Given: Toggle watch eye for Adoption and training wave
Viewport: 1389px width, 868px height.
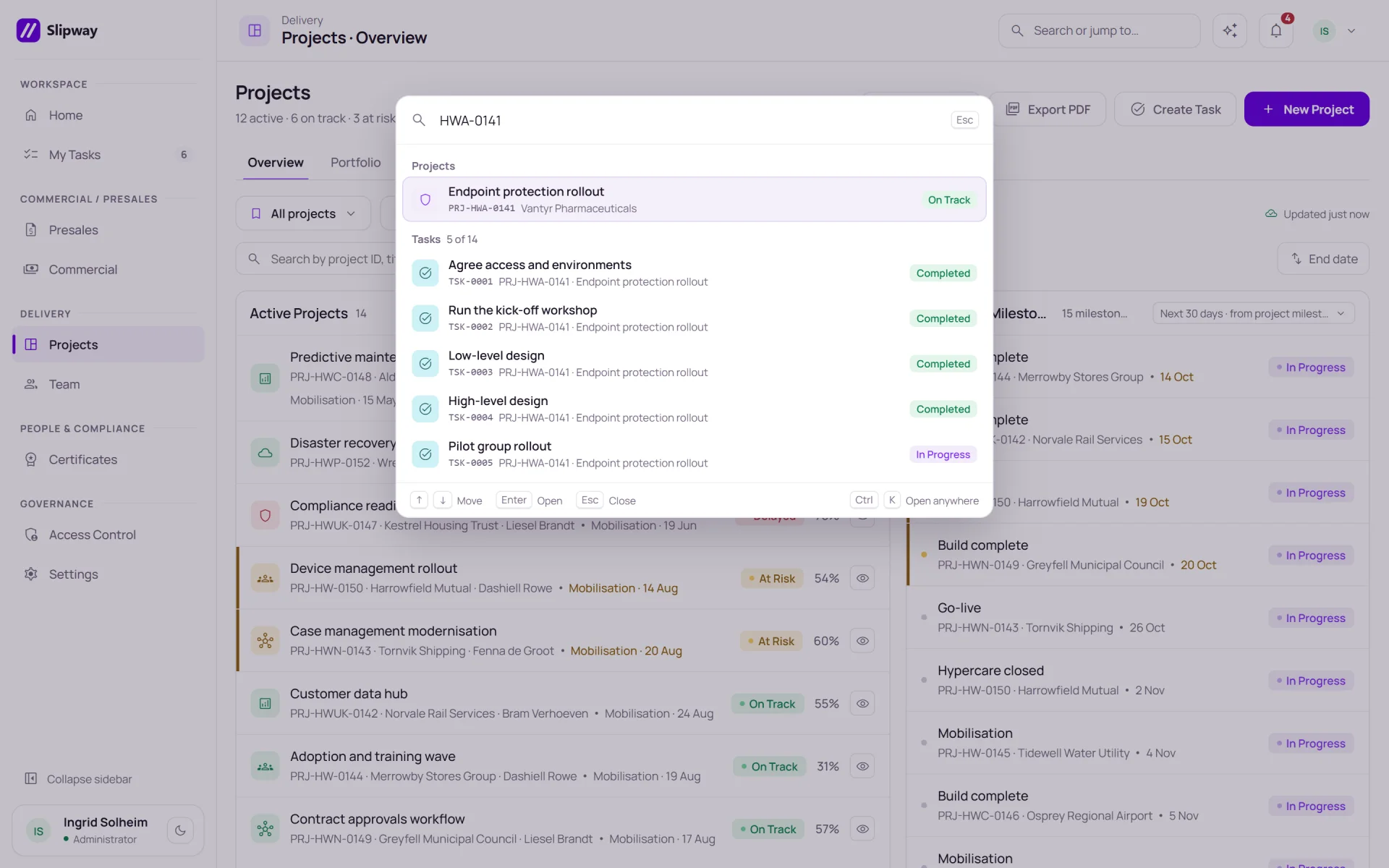Looking at the screenshot, I should point(862,766).
